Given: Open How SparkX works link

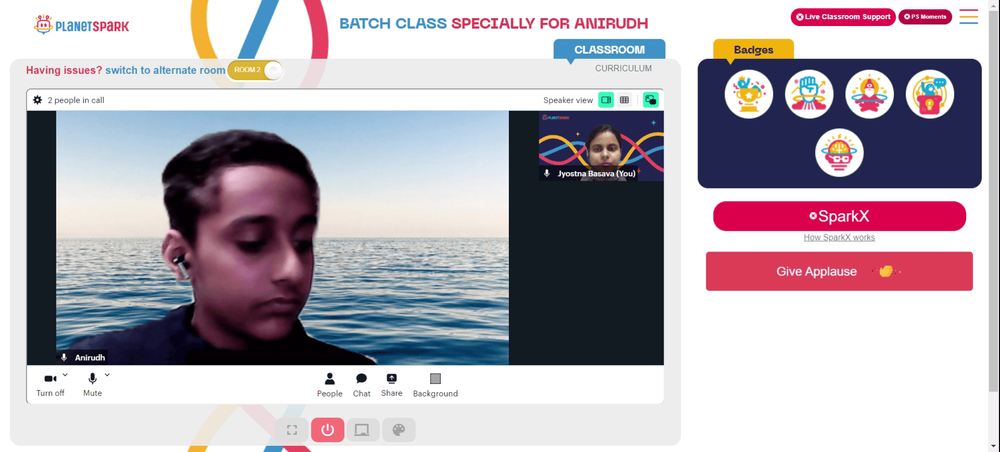Looking at the screenshot, I should point(839,237).
